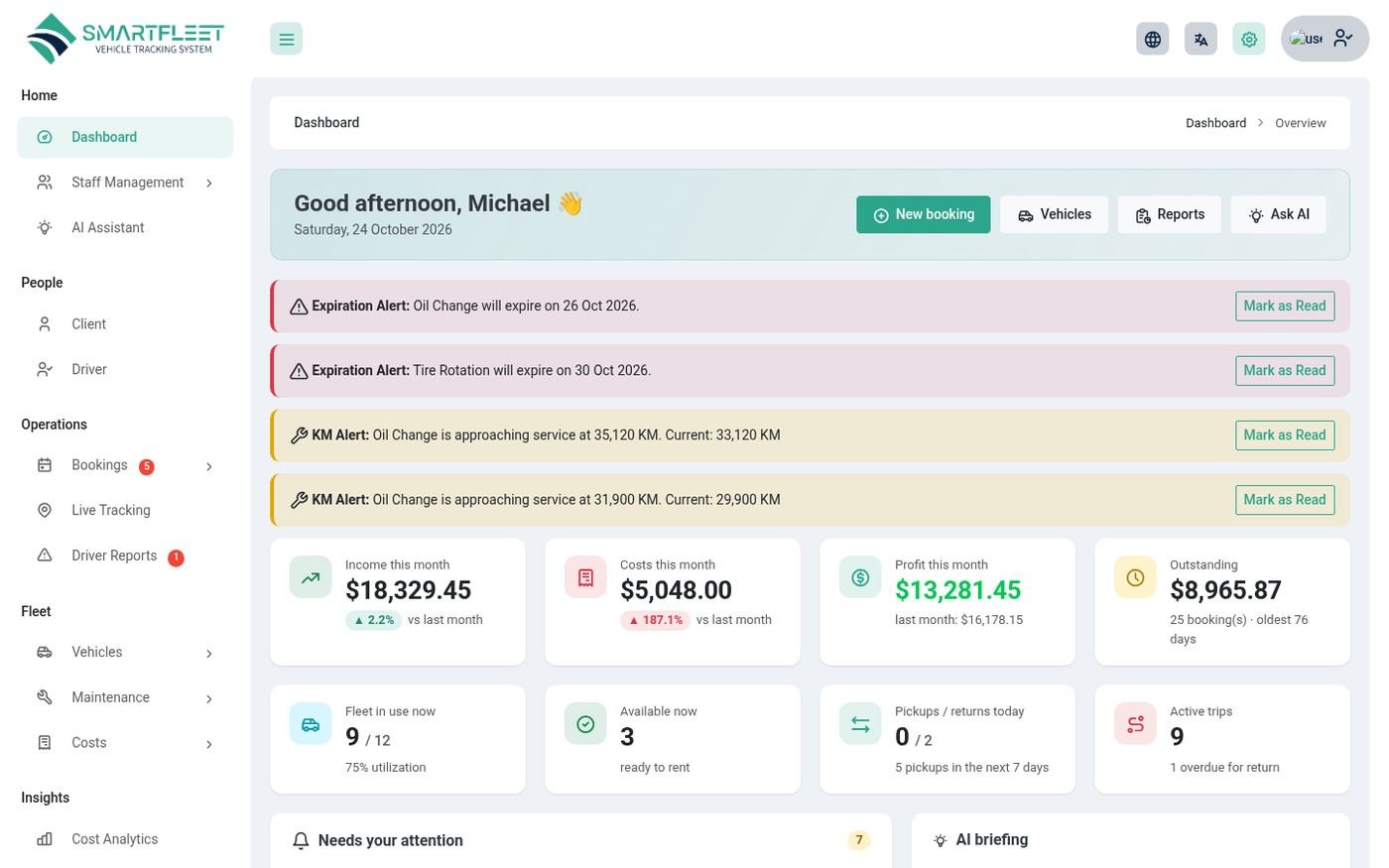Expand the Bookings submenu chevron
Image resolution: width=1389 pixels, height=868 pixels.
209,467
